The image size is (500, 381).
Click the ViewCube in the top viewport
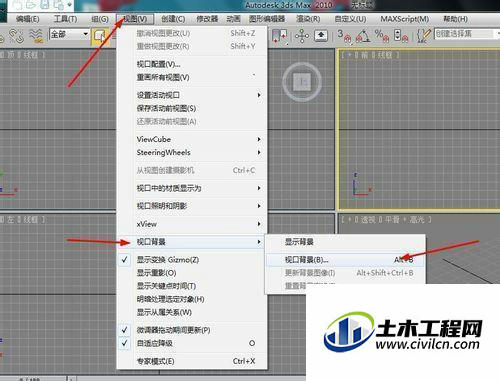302,82
